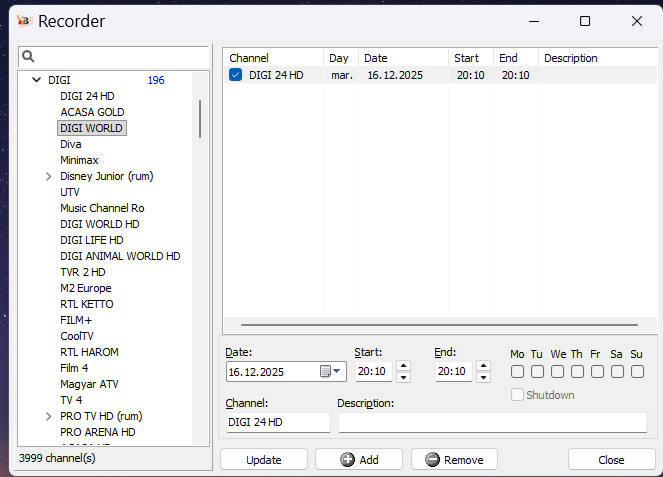Sort by the Day column header
This screenshot has height=477, width=663.
[x=341, y=58]
